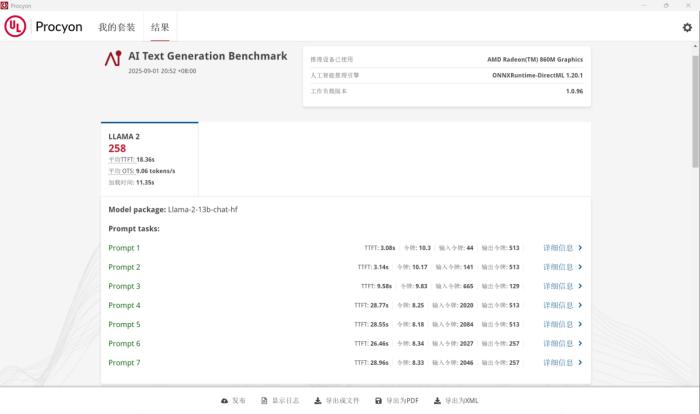The image size is (700, 414).
Task: Switch to the 结果 tab
Action: point(160,27)
